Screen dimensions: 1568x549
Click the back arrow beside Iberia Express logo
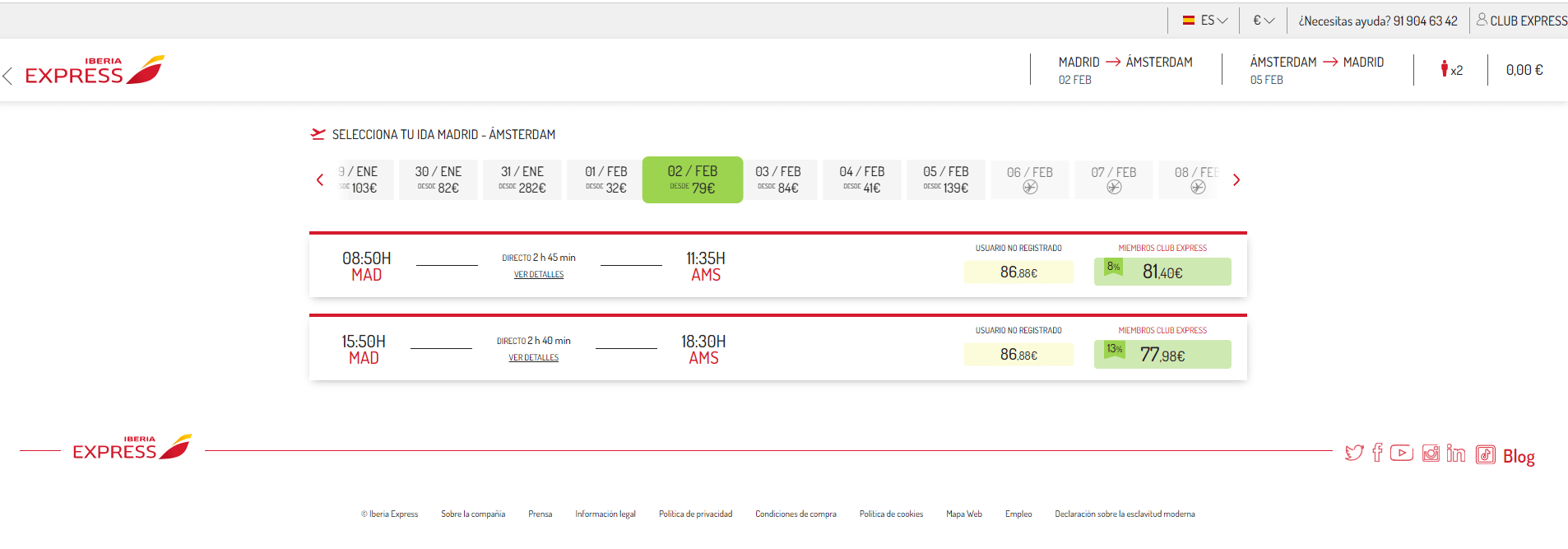(x=7, y=76)
